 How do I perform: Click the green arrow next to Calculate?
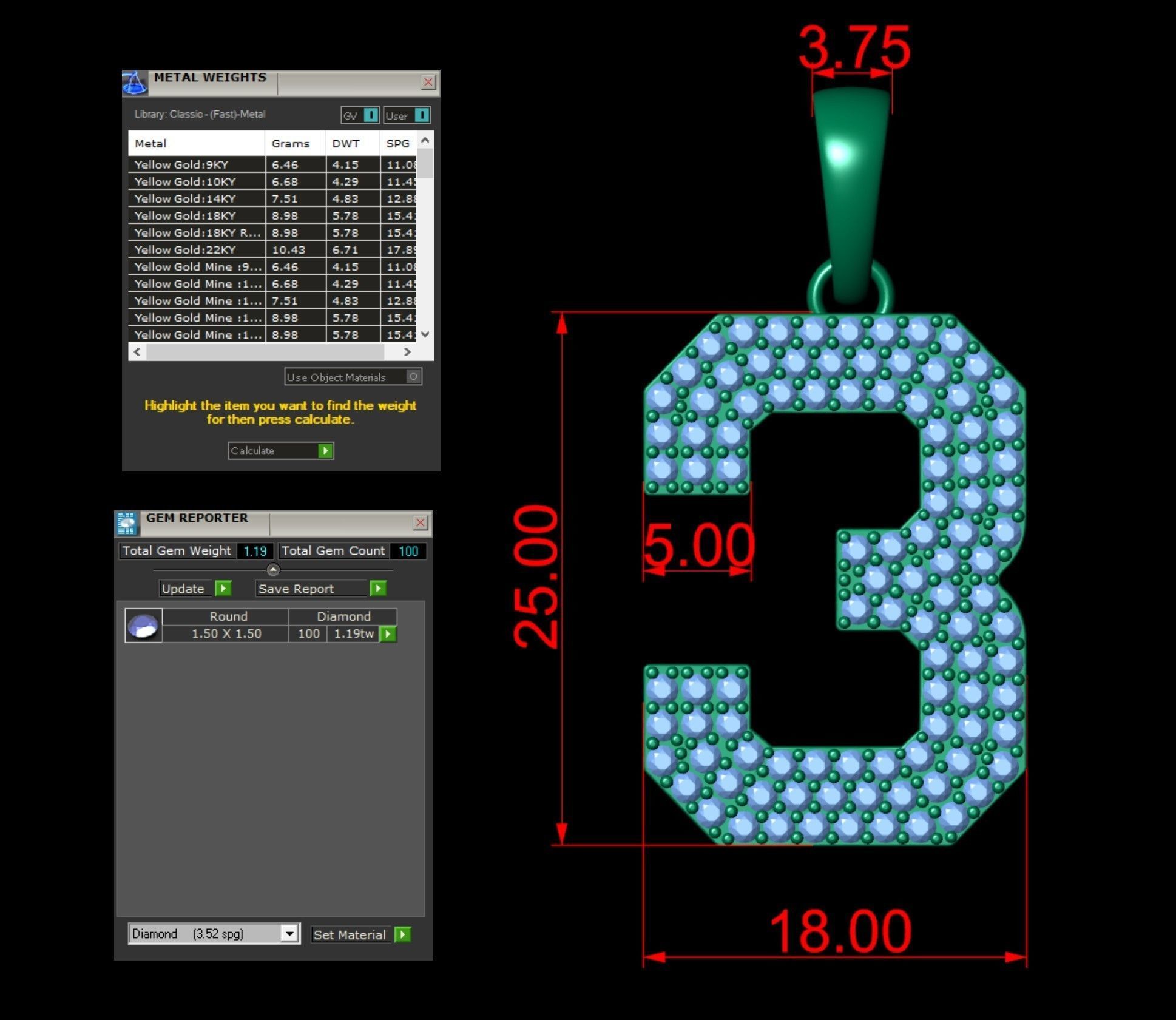pos(325,451)
